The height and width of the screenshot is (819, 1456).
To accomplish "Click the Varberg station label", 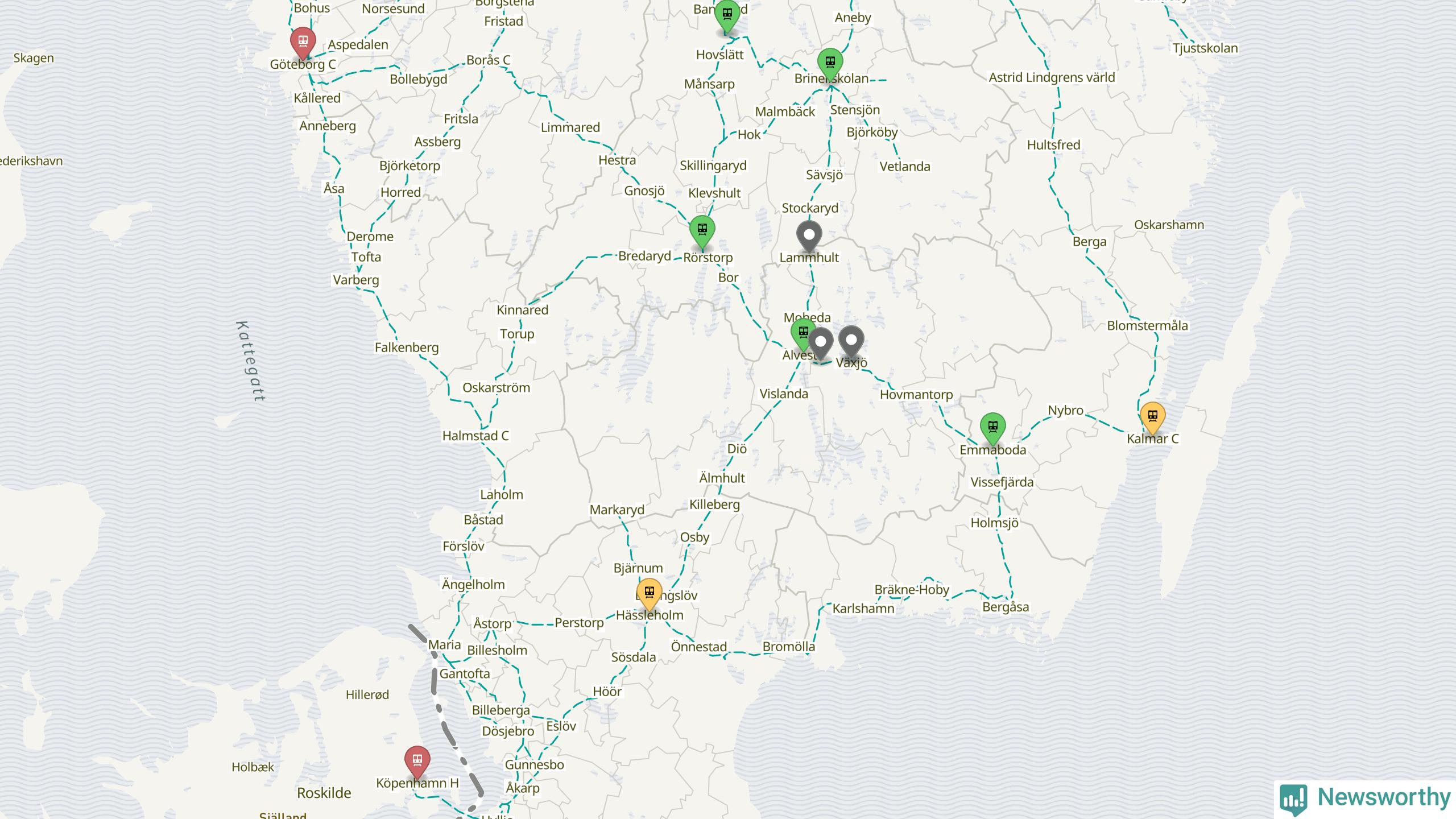I will coord(356,280).
